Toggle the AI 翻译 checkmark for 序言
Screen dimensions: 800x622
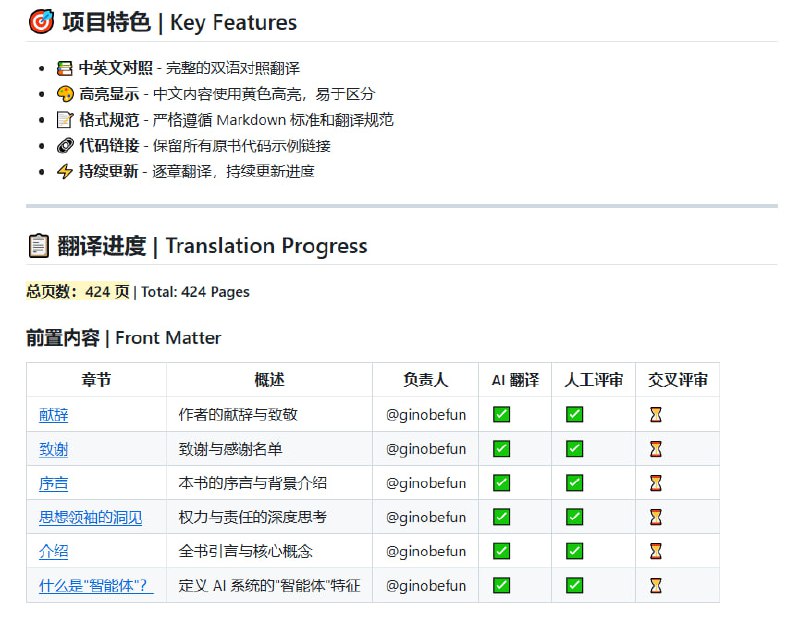coord(501,483)
